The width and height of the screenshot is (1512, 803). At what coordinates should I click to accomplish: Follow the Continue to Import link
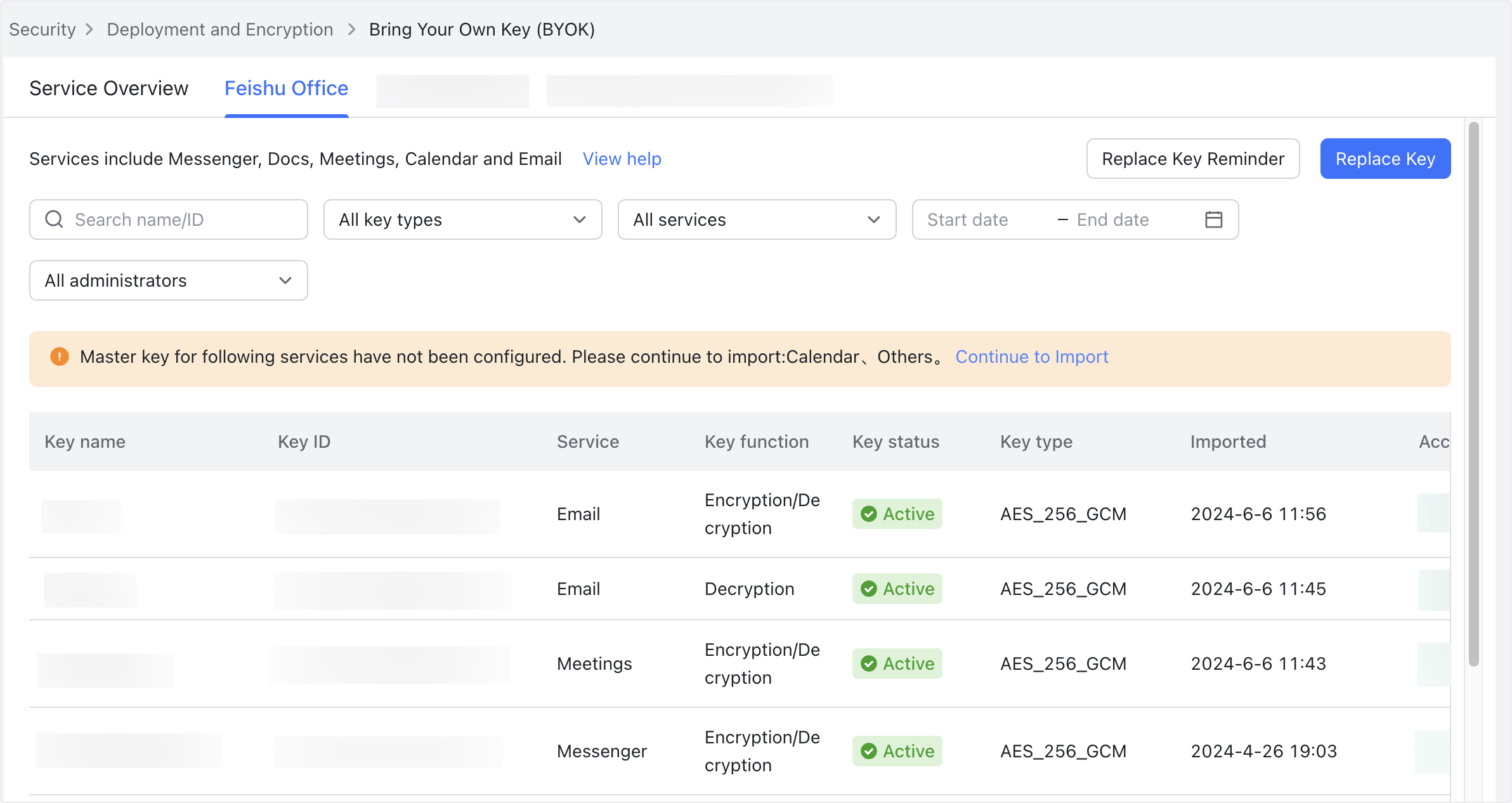pyautogui.click(x=1032, y=357)
